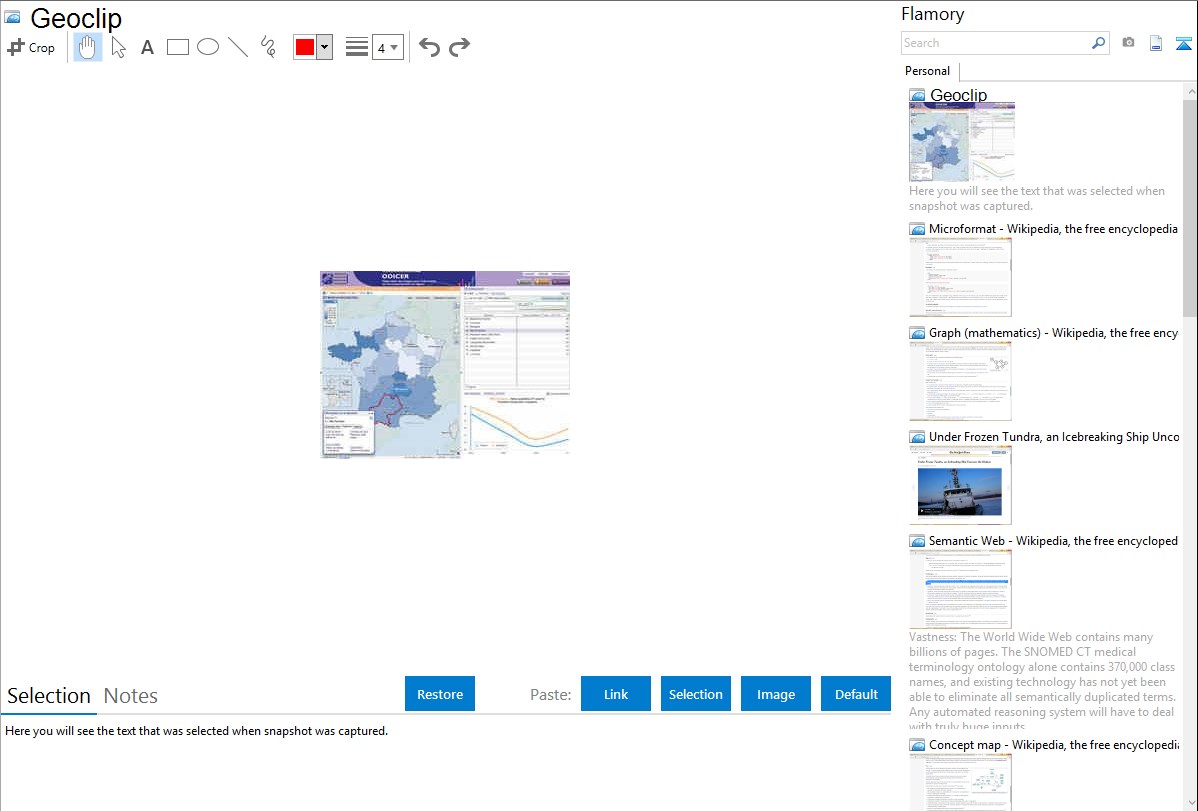This screenshot has width=1198, height=811.
Task: Click the Flamory collapse-to-top icon
Action: coord(1183,44)
